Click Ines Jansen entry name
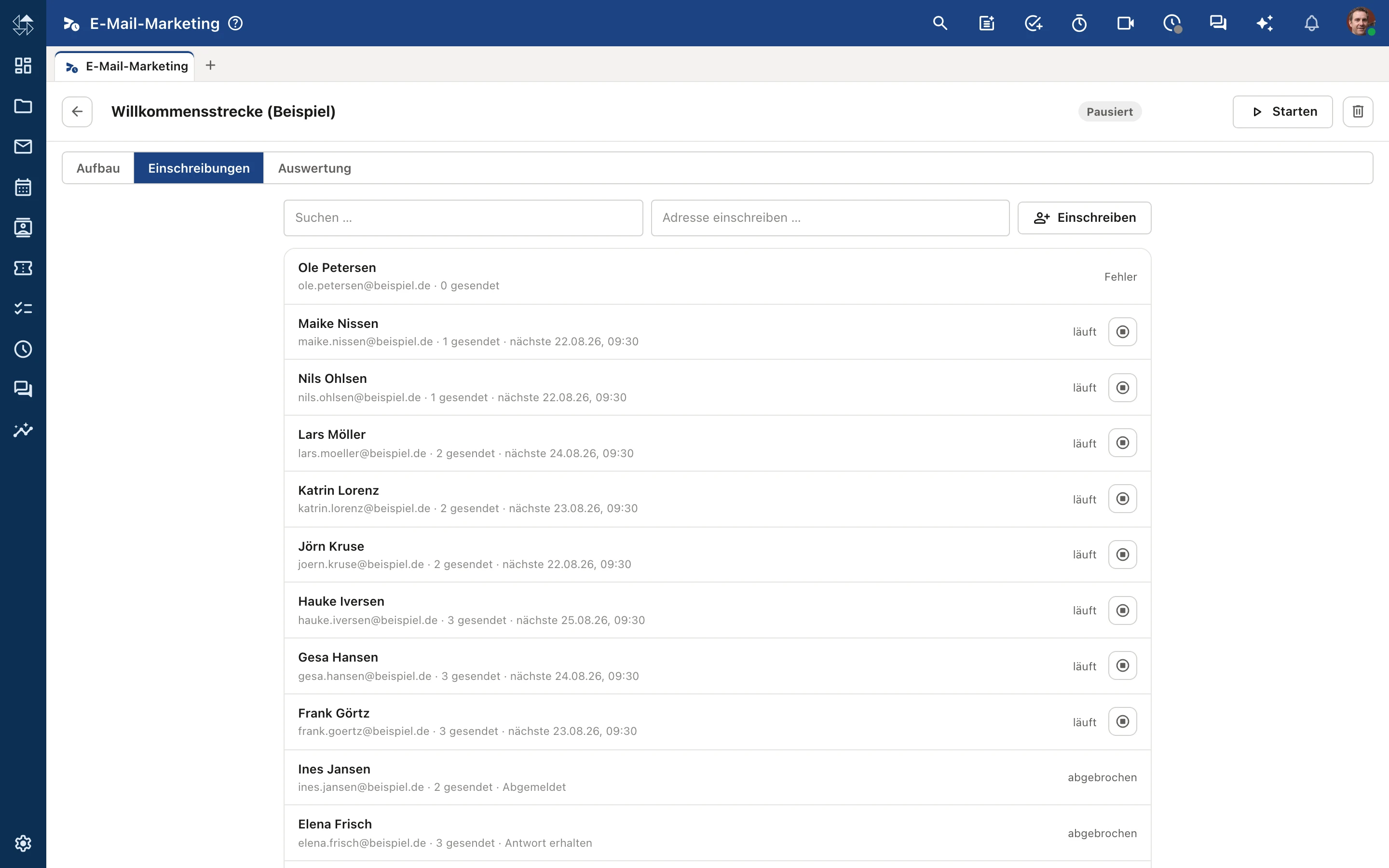Image resolution: width=1389 pixels, height=868 pixels. 334,769
